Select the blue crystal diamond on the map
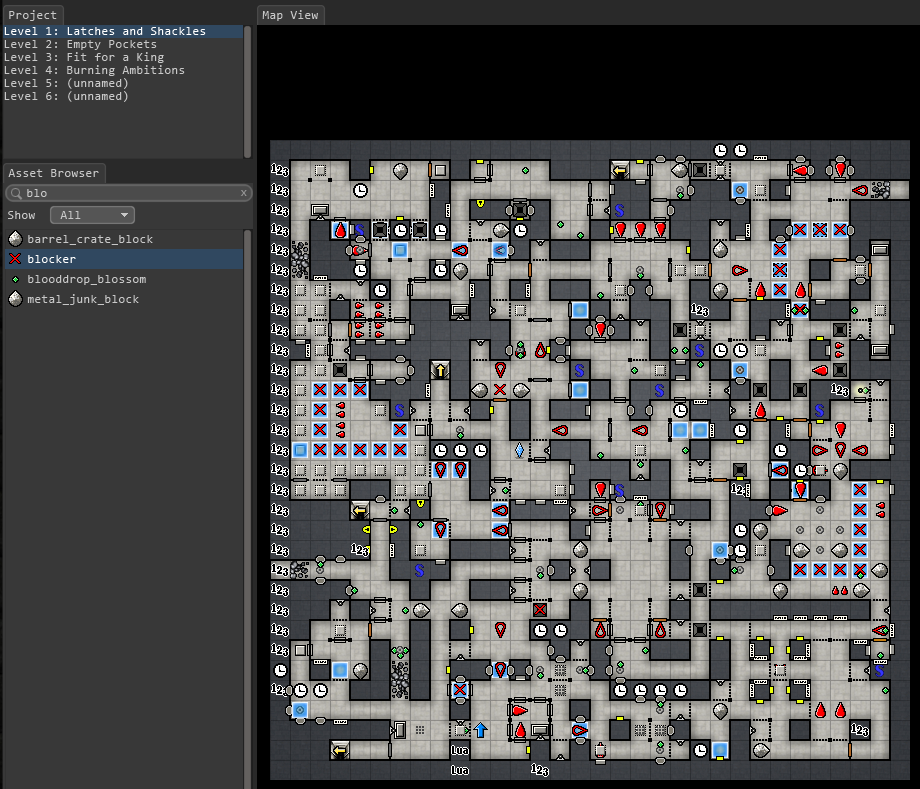920x789 pixels. (519, 450)
